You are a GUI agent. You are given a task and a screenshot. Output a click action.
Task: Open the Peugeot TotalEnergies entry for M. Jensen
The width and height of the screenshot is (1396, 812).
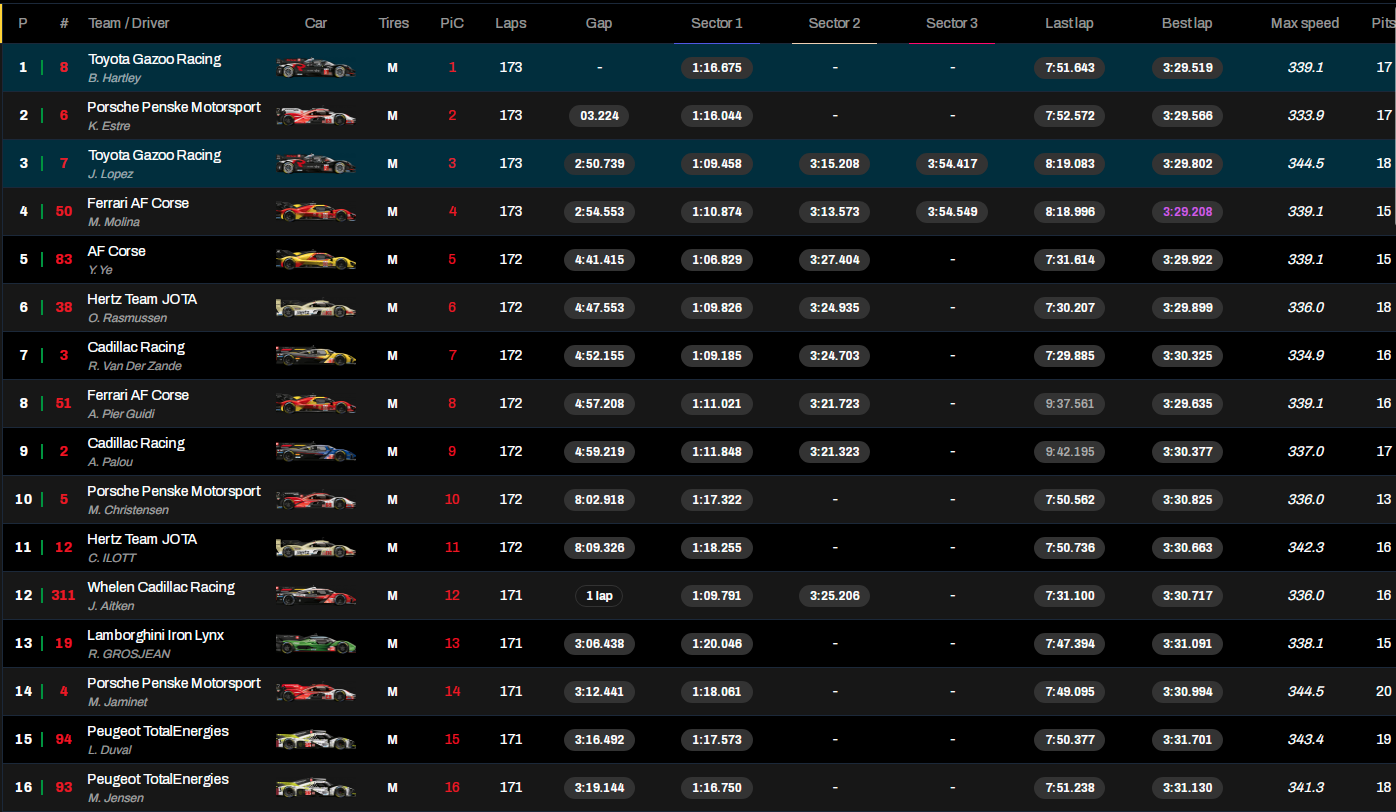click(x=158, y=779)
